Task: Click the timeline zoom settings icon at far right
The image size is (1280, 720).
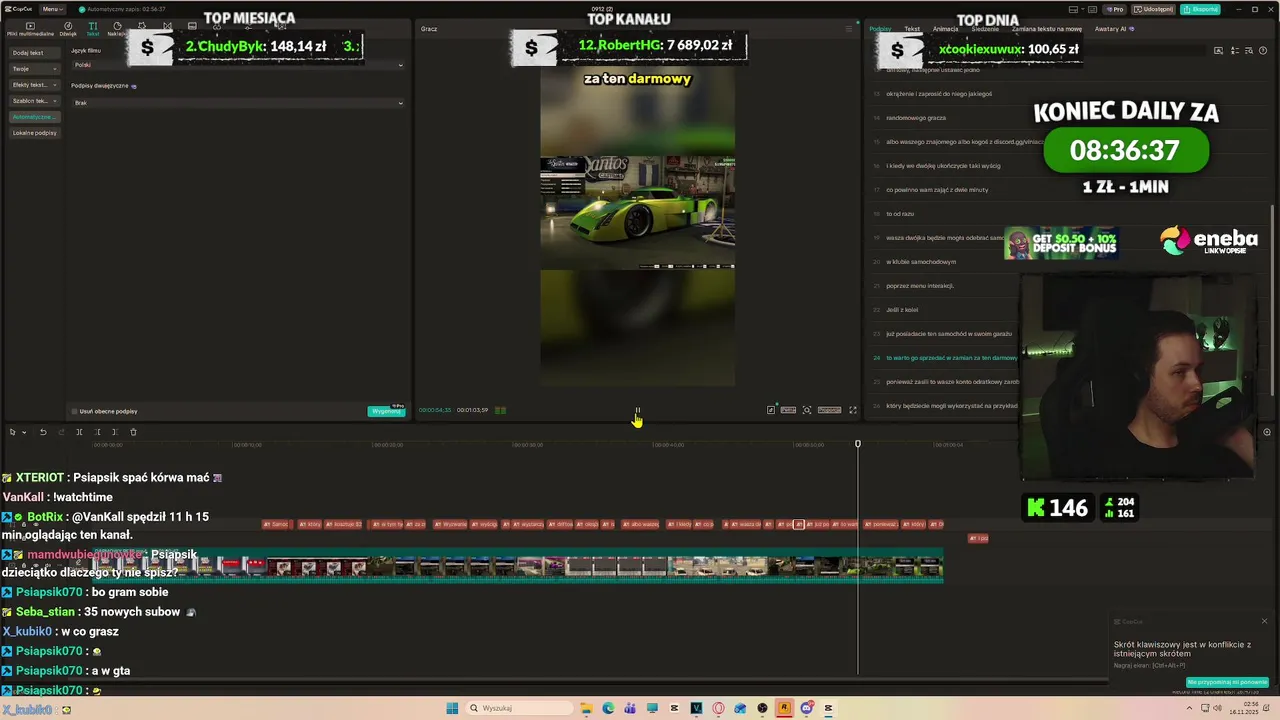Action: 1267,432
